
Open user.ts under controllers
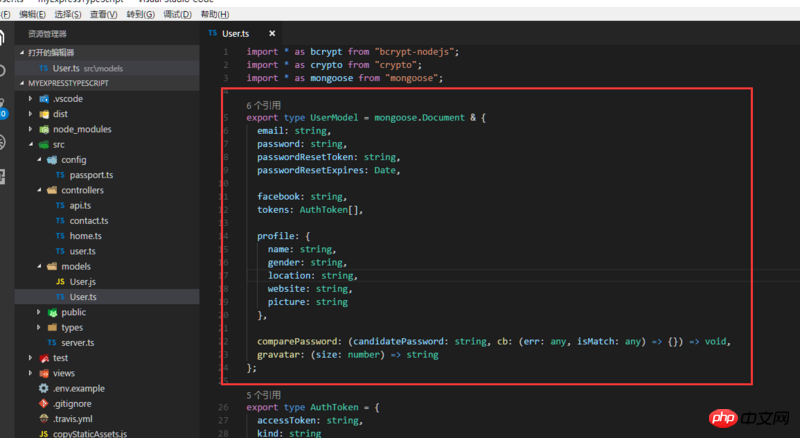click(x=83, y=251)
